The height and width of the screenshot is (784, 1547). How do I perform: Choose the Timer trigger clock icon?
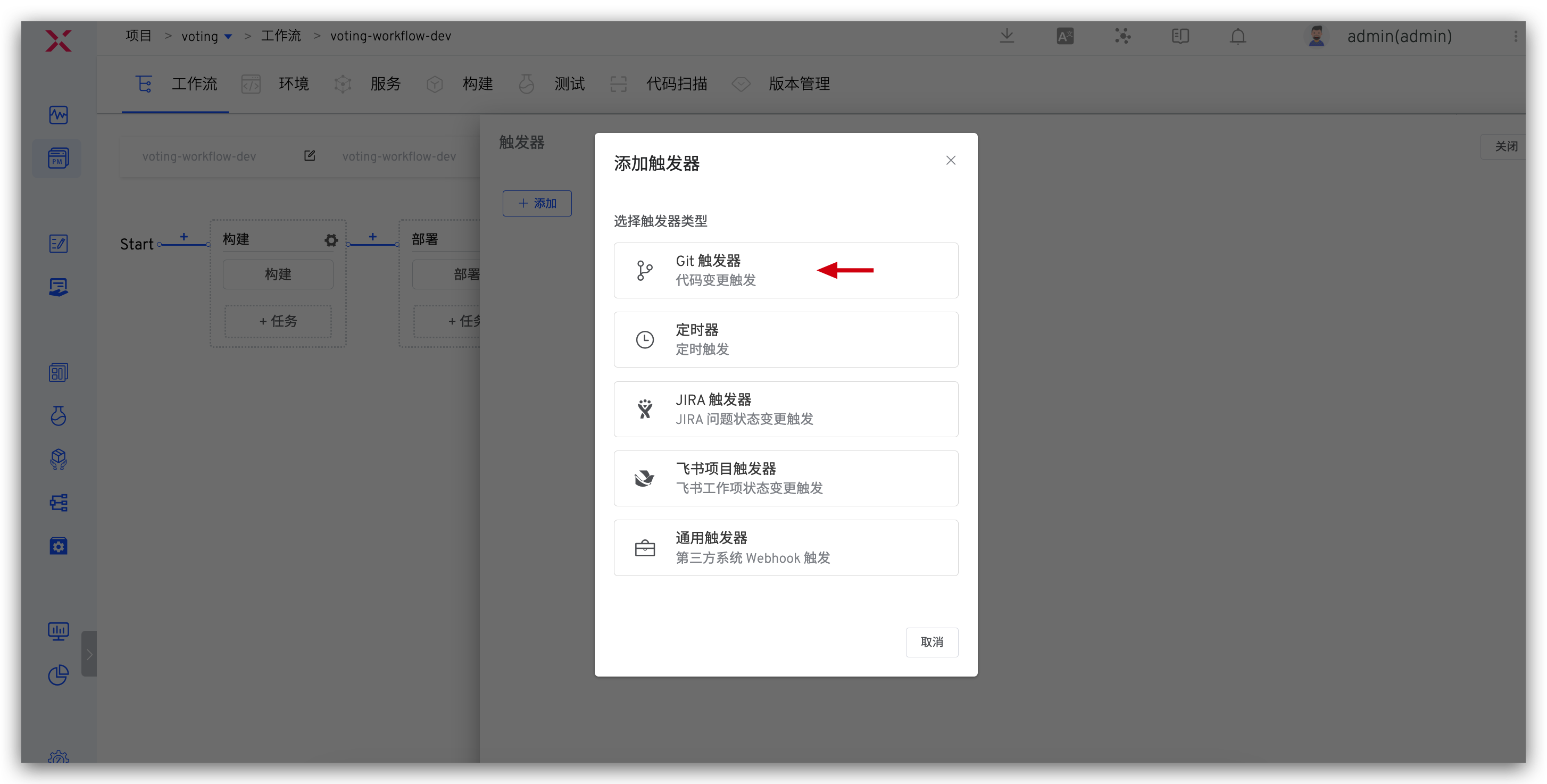[644, 340]
